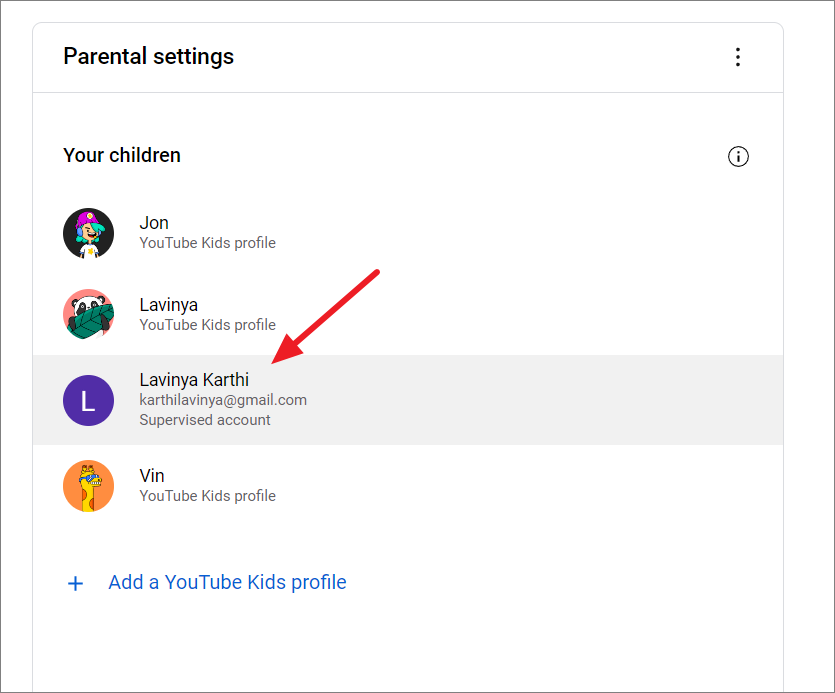Click Jon's colorful avatar icon

(x=88, y=231)
